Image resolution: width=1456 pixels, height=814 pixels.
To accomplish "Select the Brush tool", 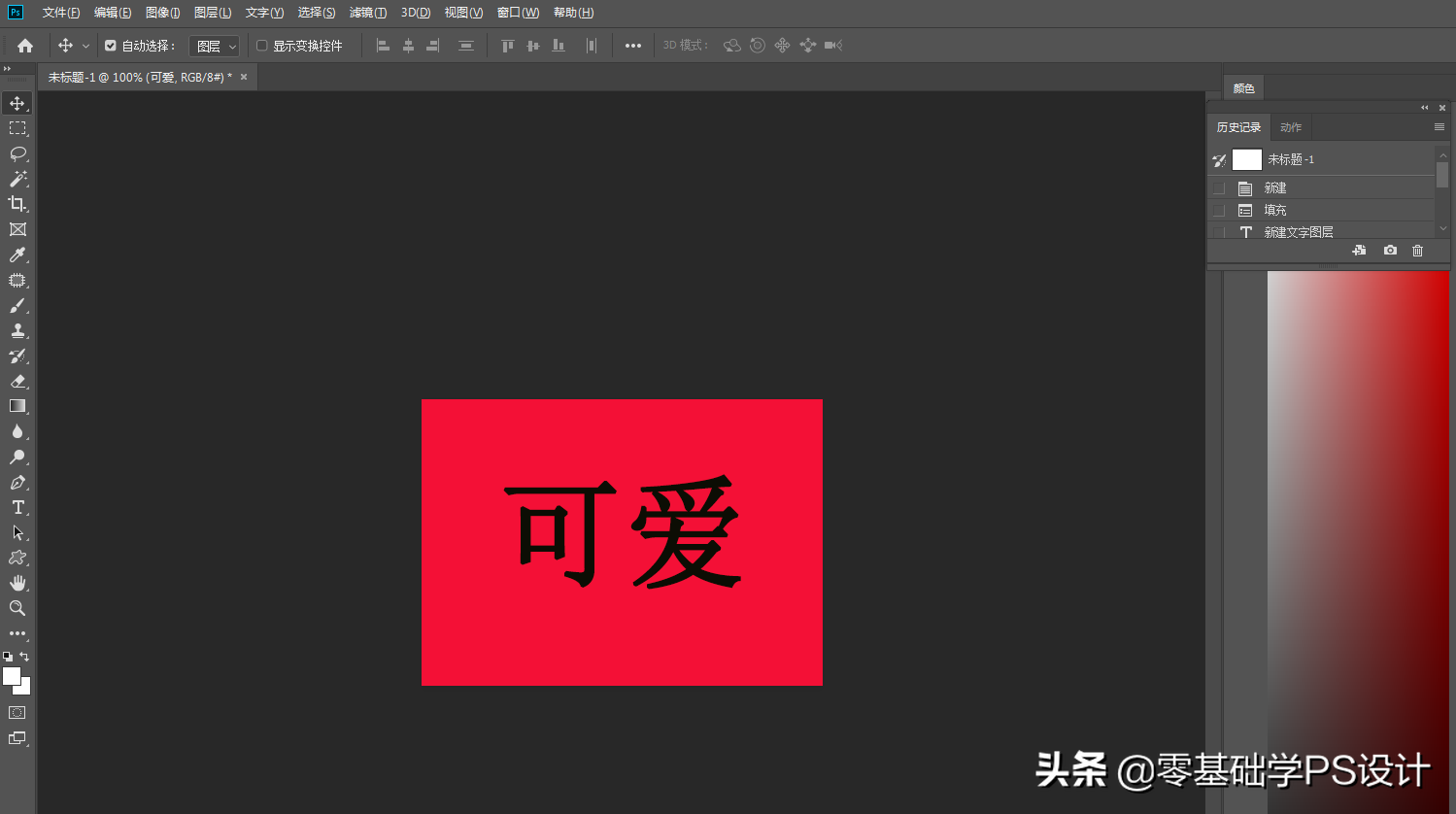I will [x=17, y=305].
